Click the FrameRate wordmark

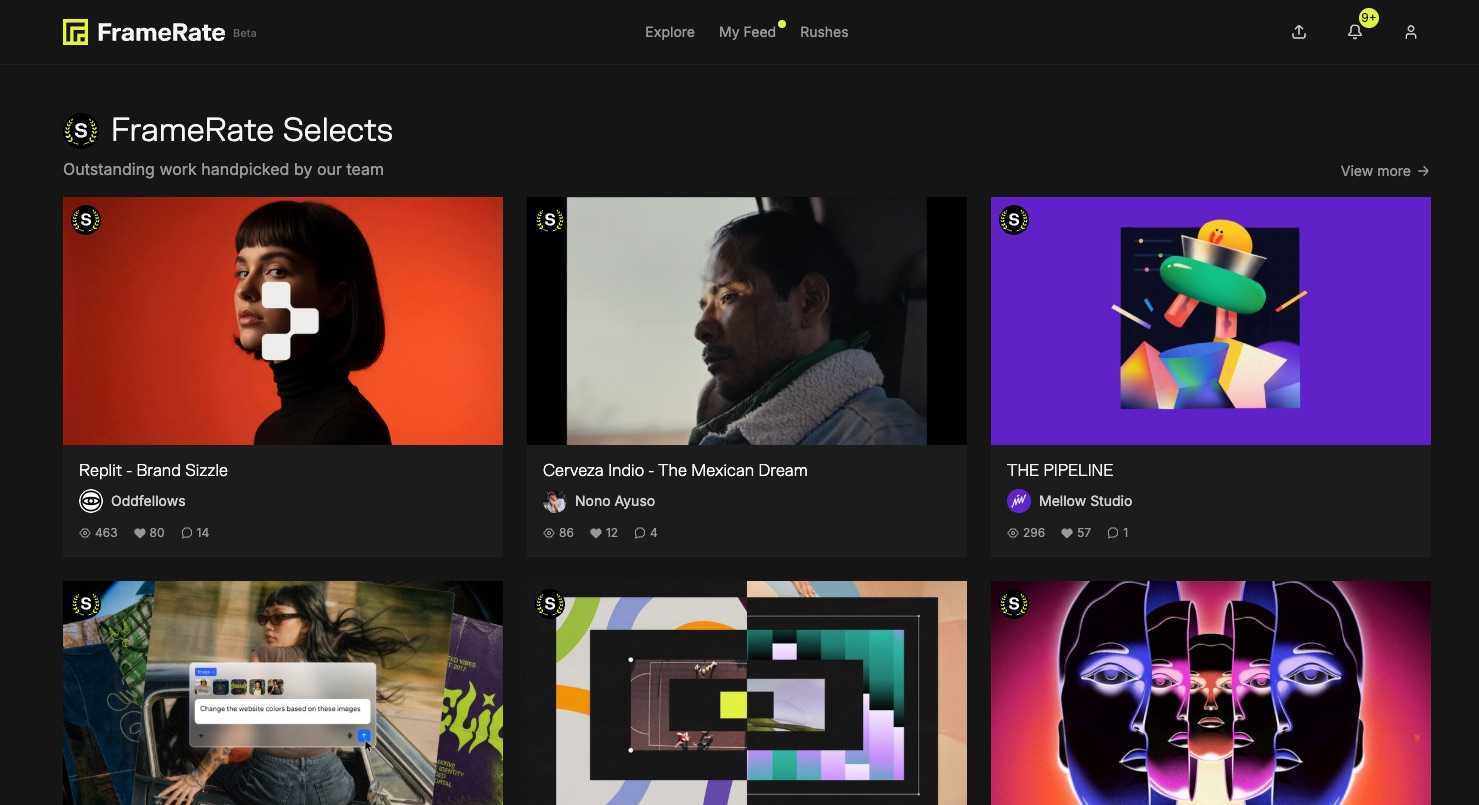tap(161, 32)
